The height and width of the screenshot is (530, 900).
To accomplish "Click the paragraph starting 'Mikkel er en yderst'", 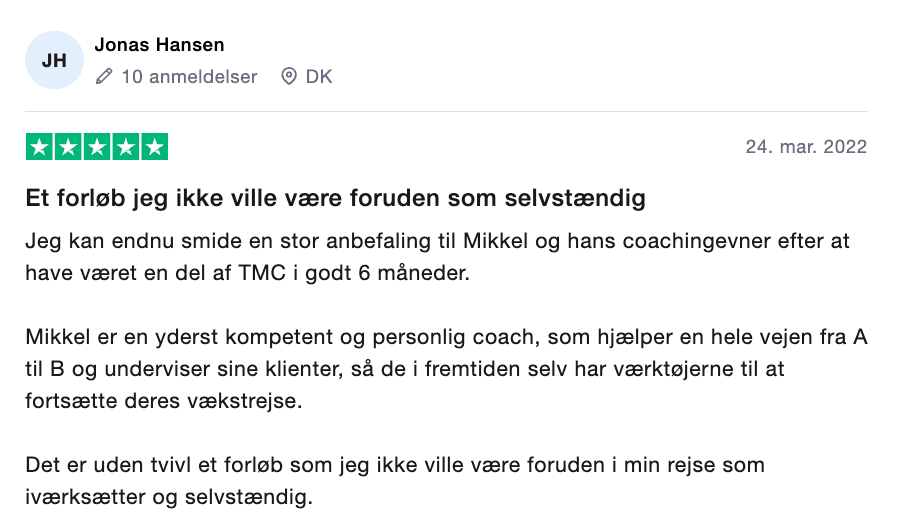I will tap(446, 368).
